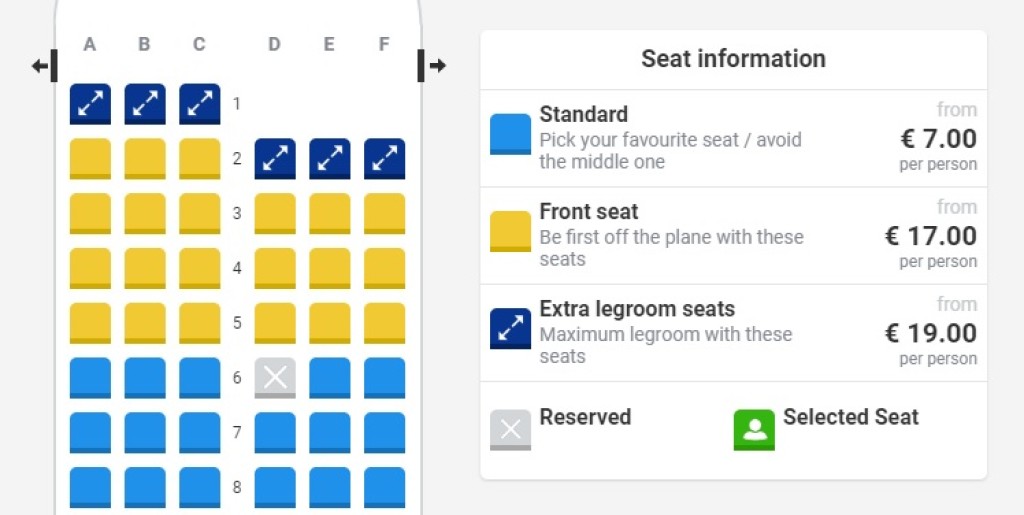Choose front seat 5F

(385, 323)
